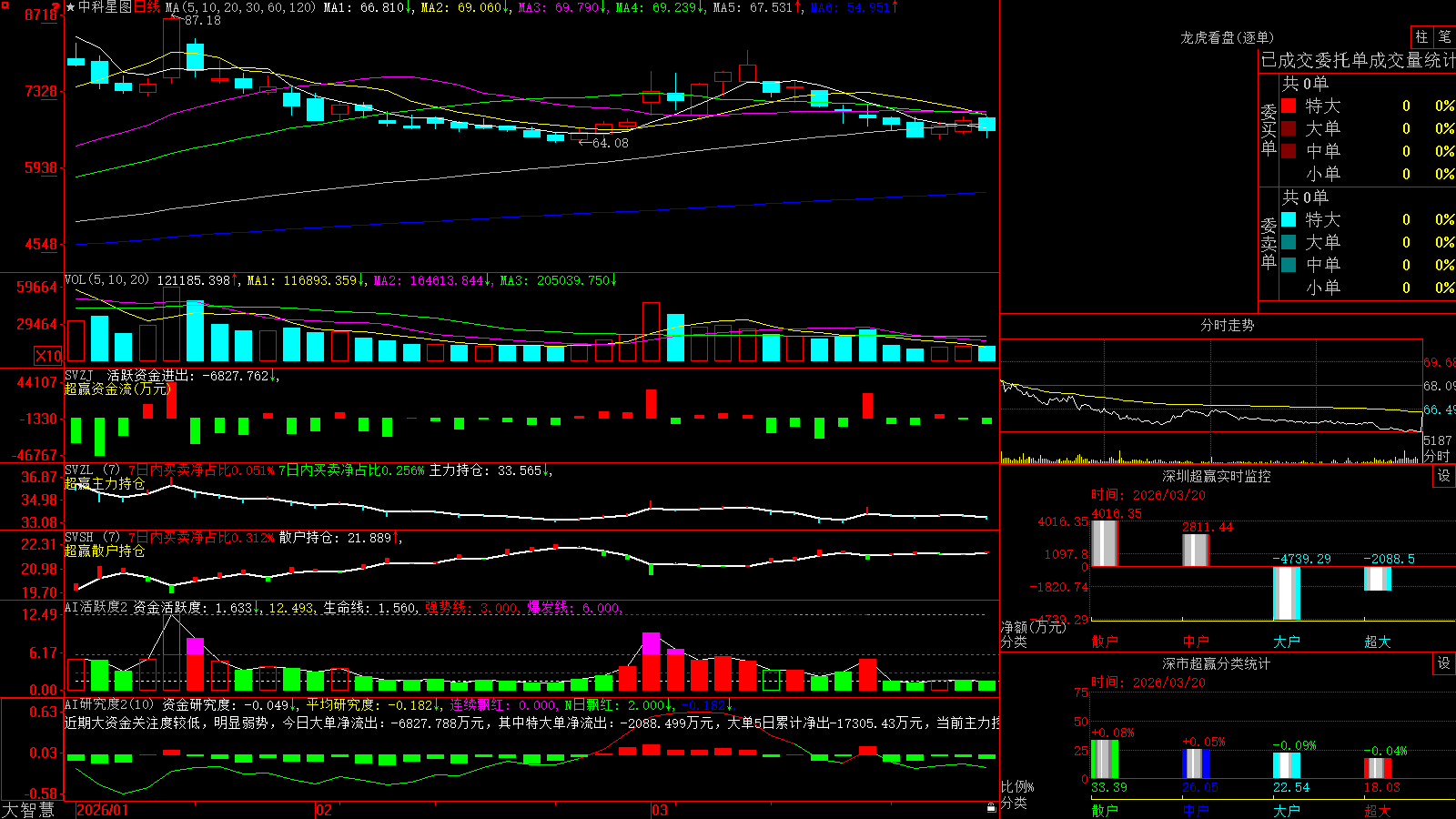The height and width of the screenshot is (819, 1456).
Task: Click the 日线 period label
Action: coord(147,7)
